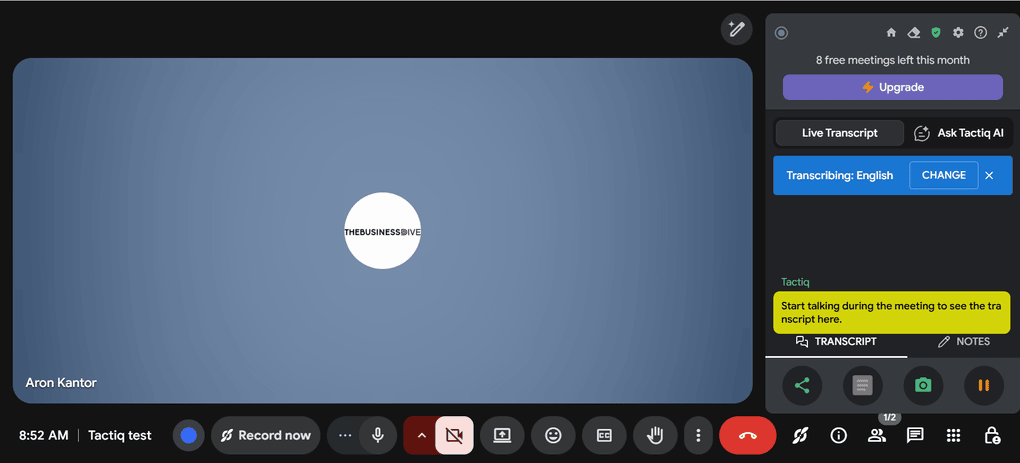This screenshot has height=463, width=1020.
Task: Click CHANGE transcription language button
Action: coord(943,175)
